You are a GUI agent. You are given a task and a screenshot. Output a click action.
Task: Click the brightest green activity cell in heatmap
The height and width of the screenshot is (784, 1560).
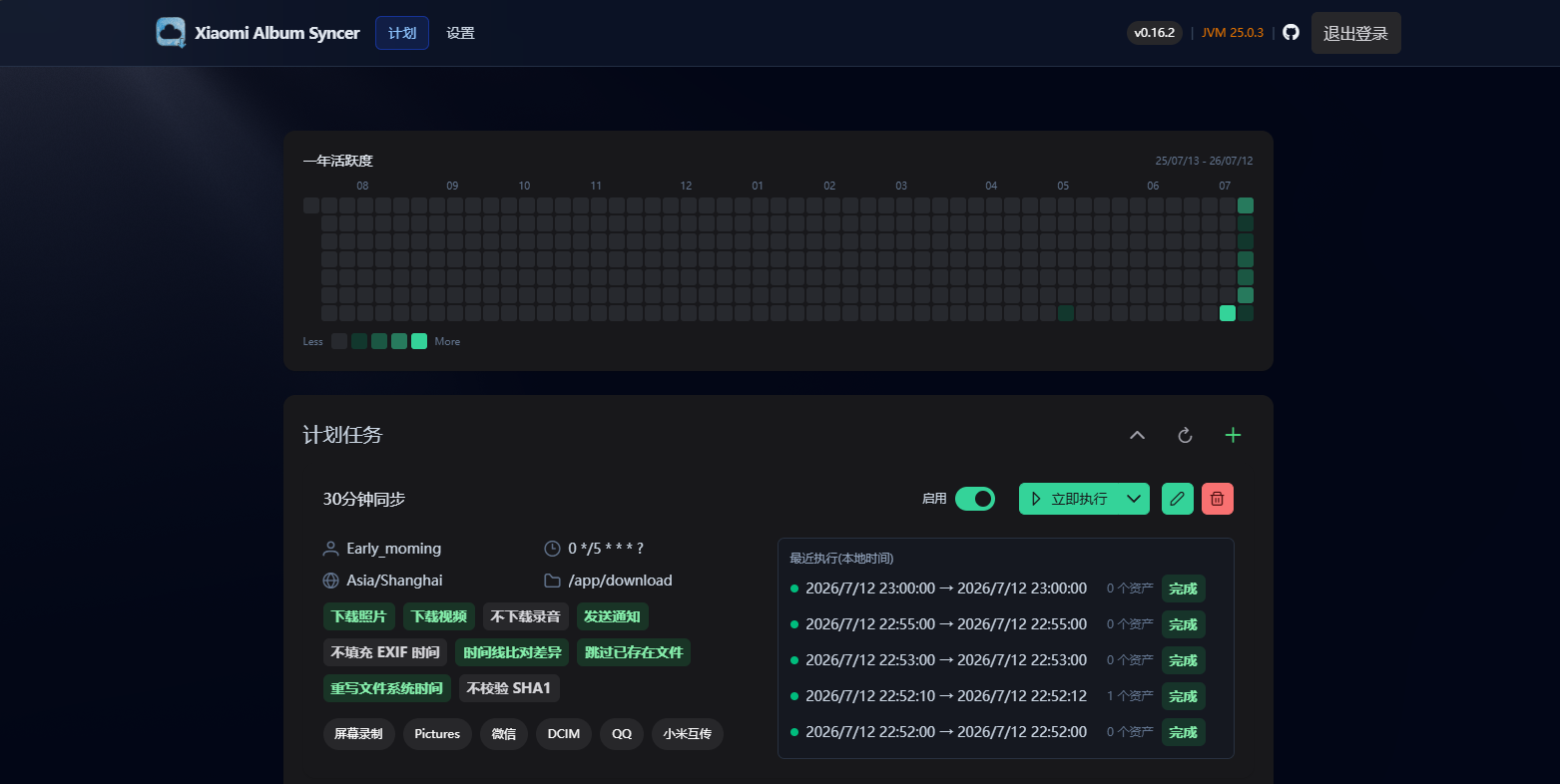coord(1228,313)
